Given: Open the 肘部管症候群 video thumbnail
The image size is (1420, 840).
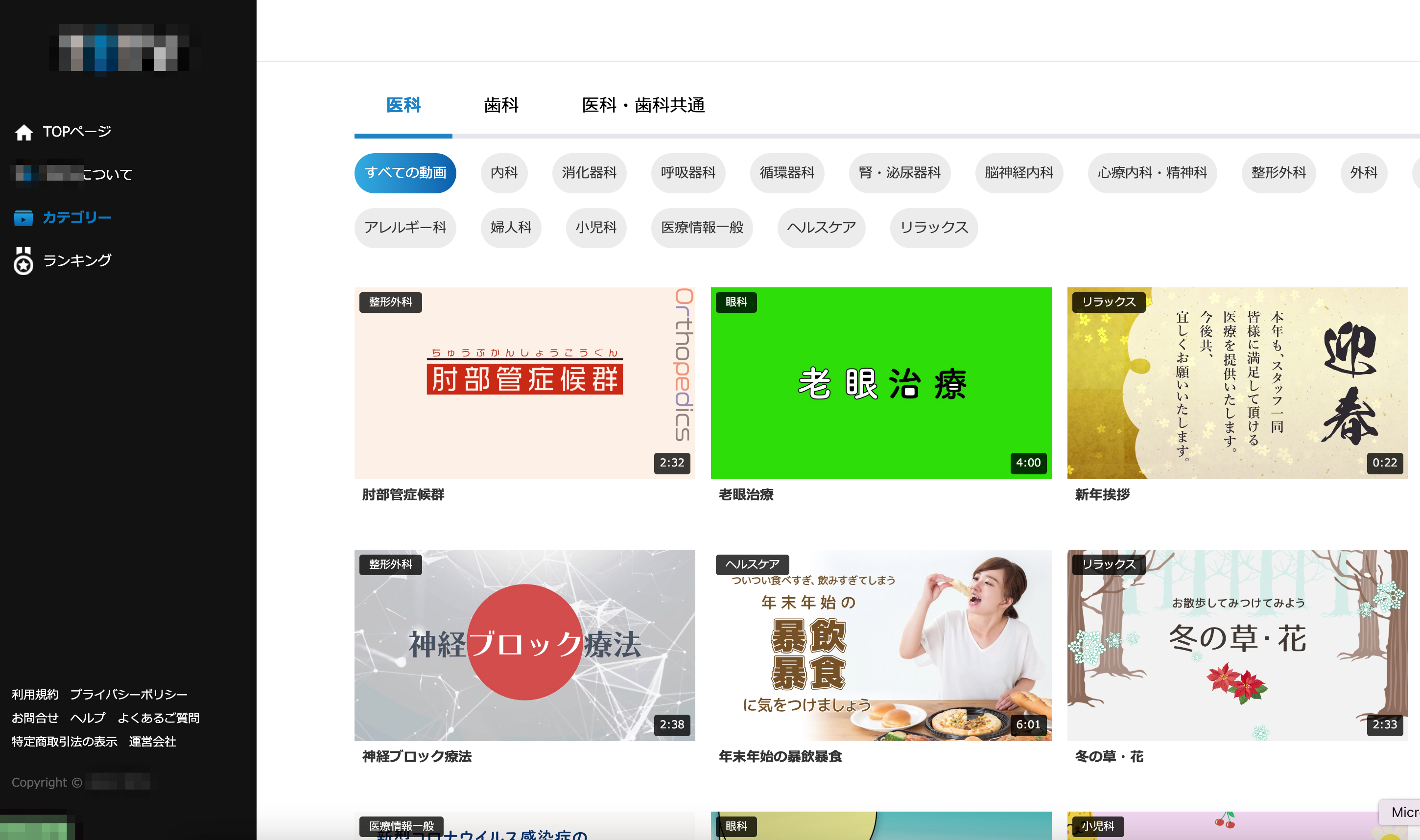Looking at the screenshot, I should 524,383.
